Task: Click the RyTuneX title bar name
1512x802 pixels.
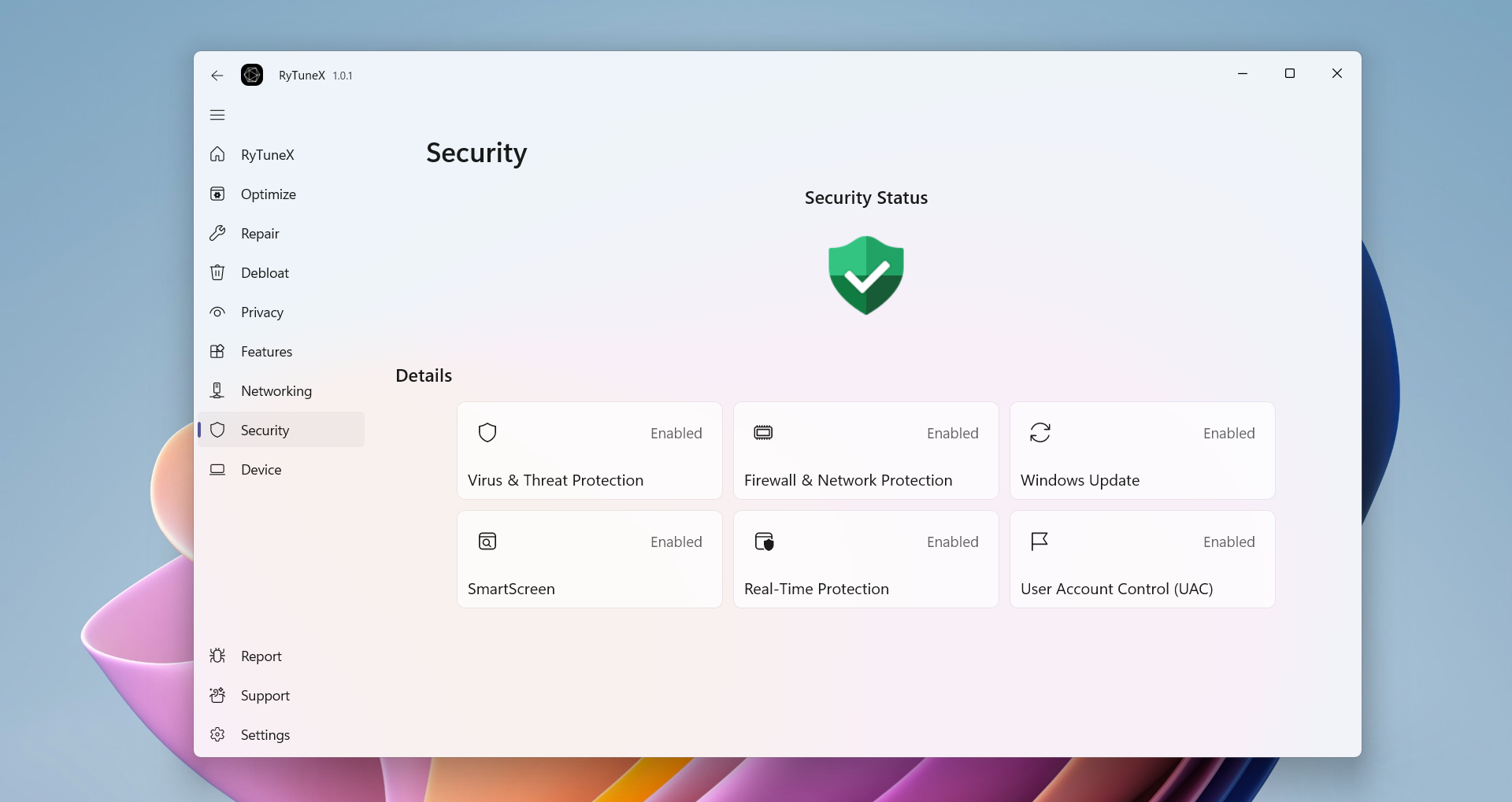Action: pos(302,76)
